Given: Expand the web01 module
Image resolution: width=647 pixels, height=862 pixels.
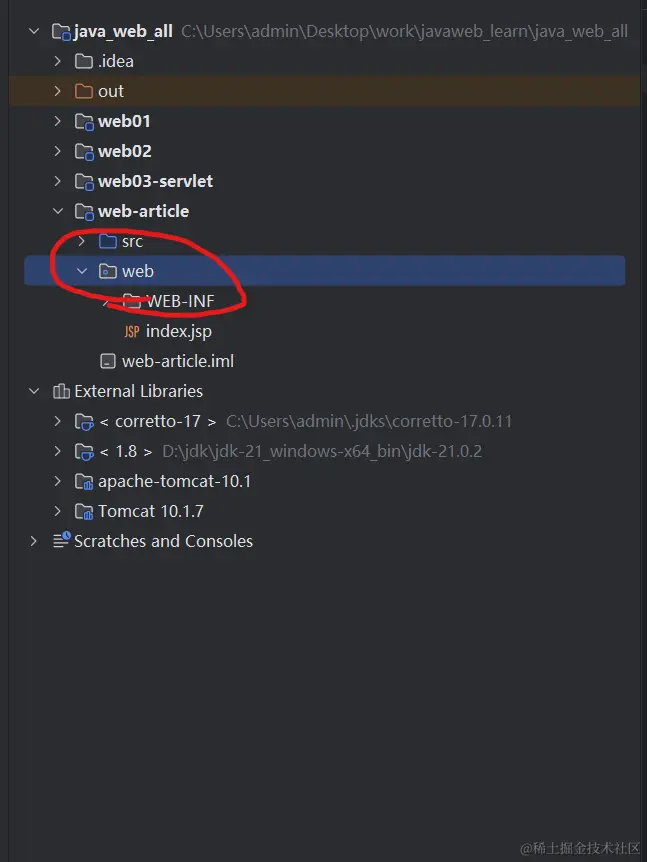Looking at the screenshot, I should 57,121.
